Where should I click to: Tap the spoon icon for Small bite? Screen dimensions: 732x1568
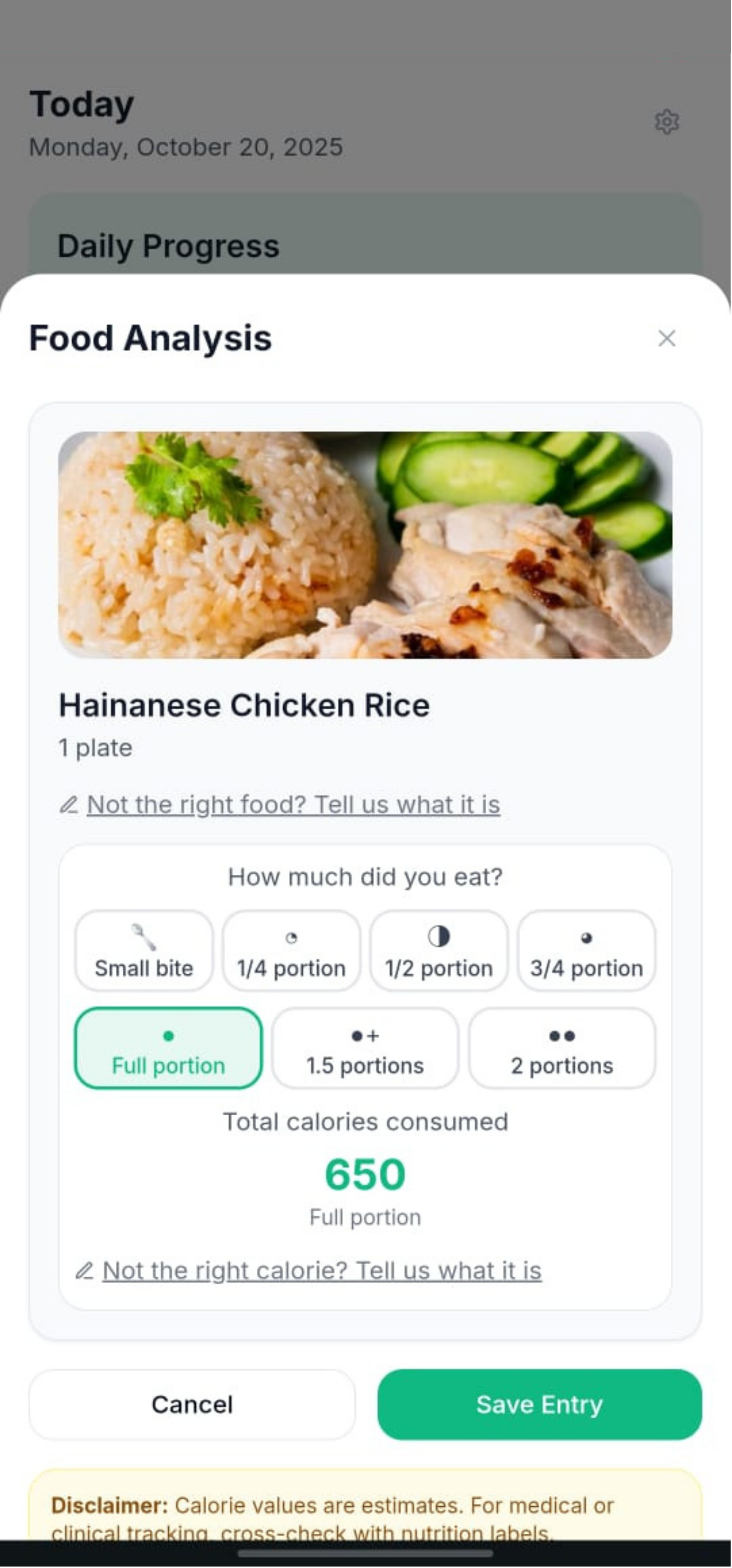[x=144, y=937]
